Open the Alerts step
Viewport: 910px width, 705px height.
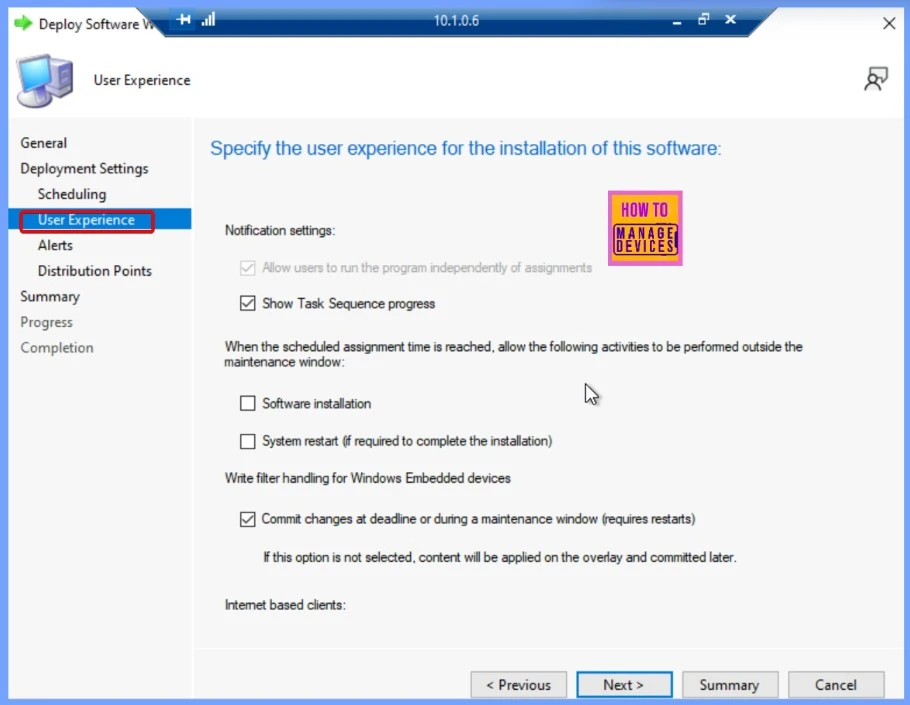click(55, 245)
